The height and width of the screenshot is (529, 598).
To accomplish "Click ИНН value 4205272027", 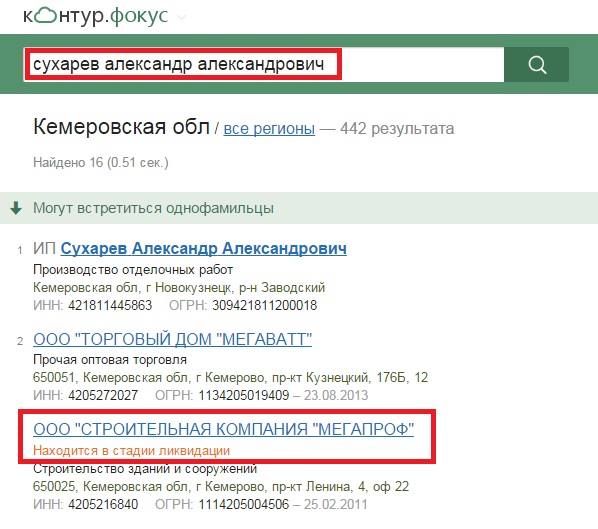I will [103, 396].
